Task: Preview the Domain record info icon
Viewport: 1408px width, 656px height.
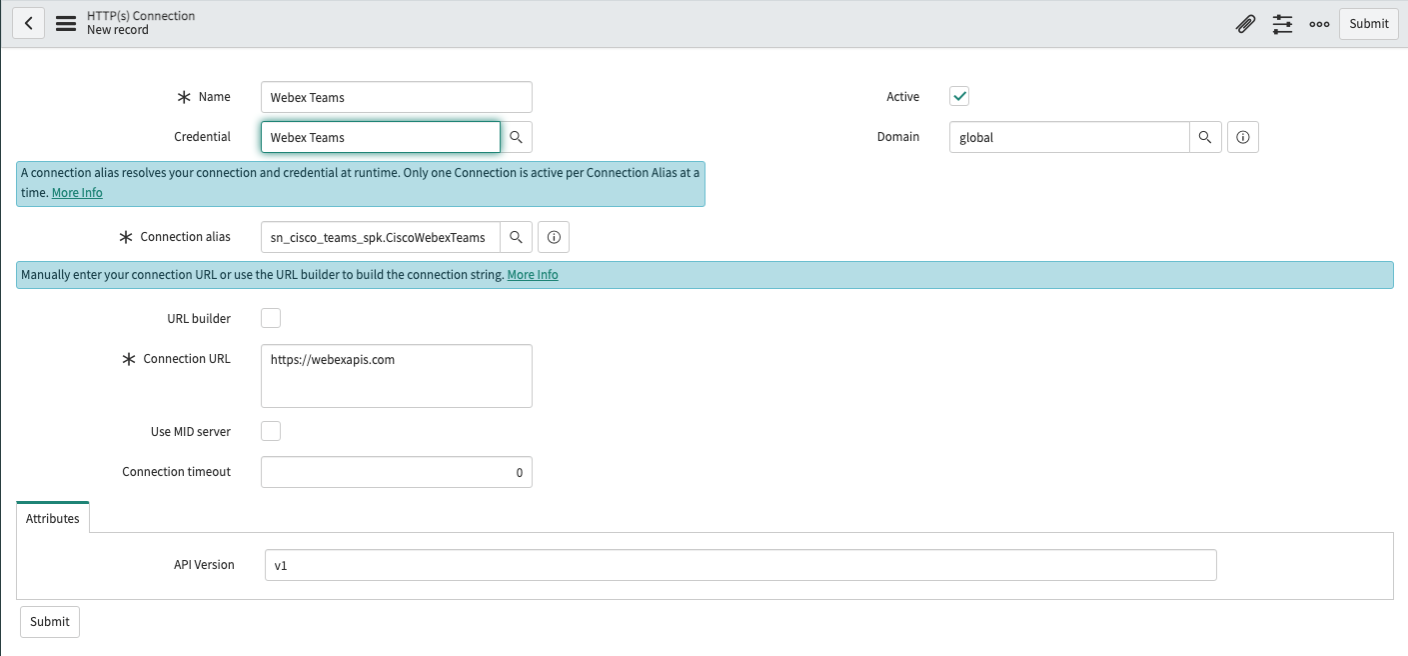Action: coord(1242,137)
